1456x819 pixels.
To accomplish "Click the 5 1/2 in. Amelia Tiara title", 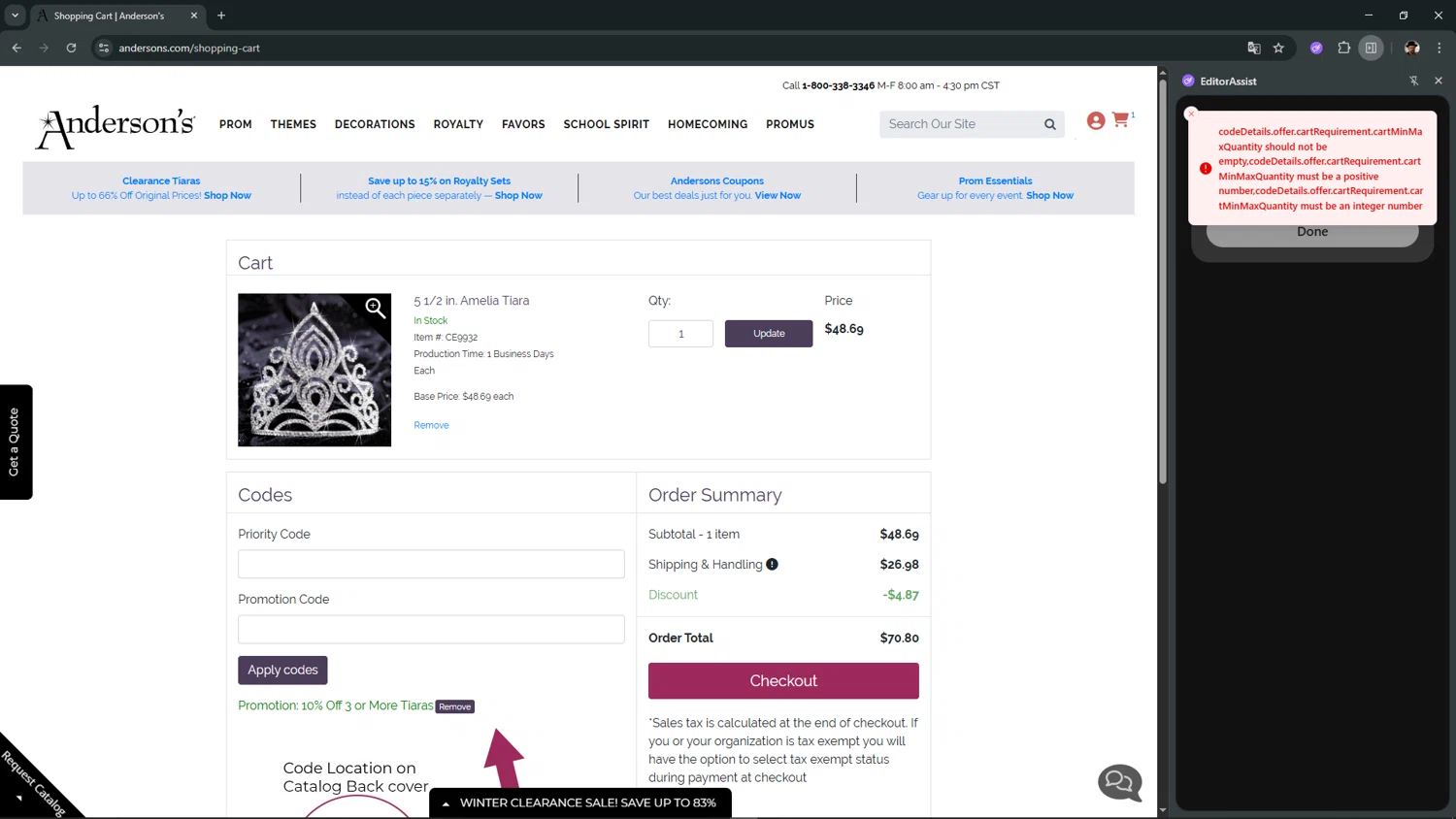I will click(x=472, y=301).
